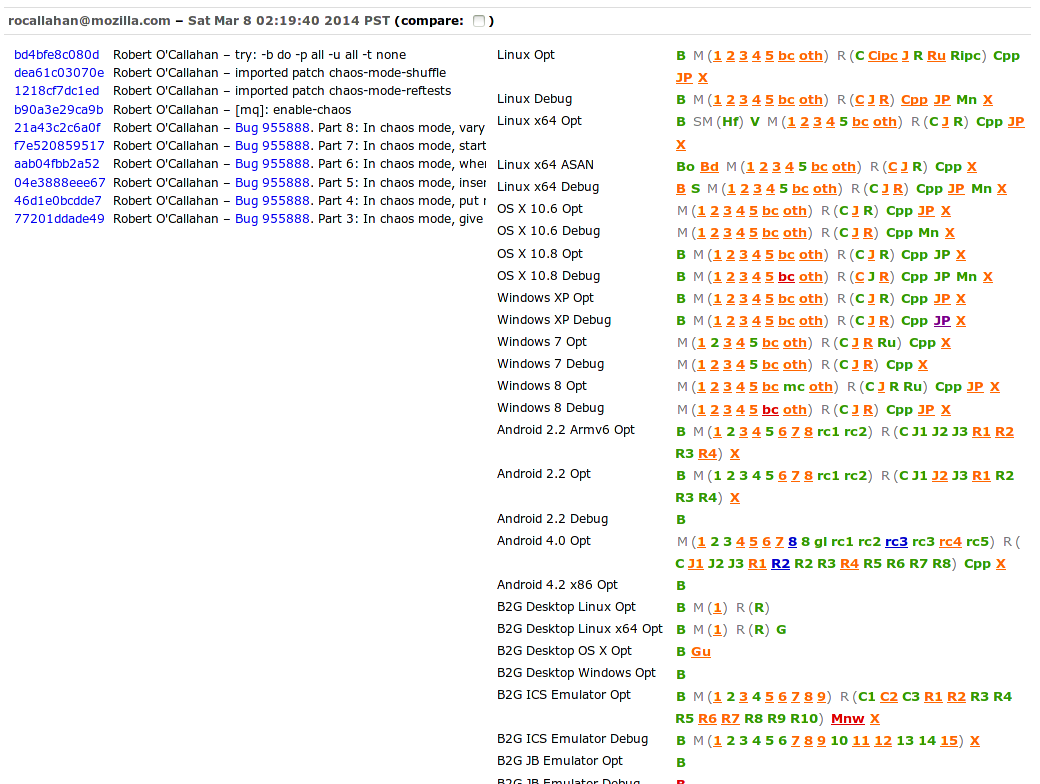Click the 'imported patch chaos-mode-shuffle' message
Image resolution: width=1040 pixels, height=784 pixels.
340,73
